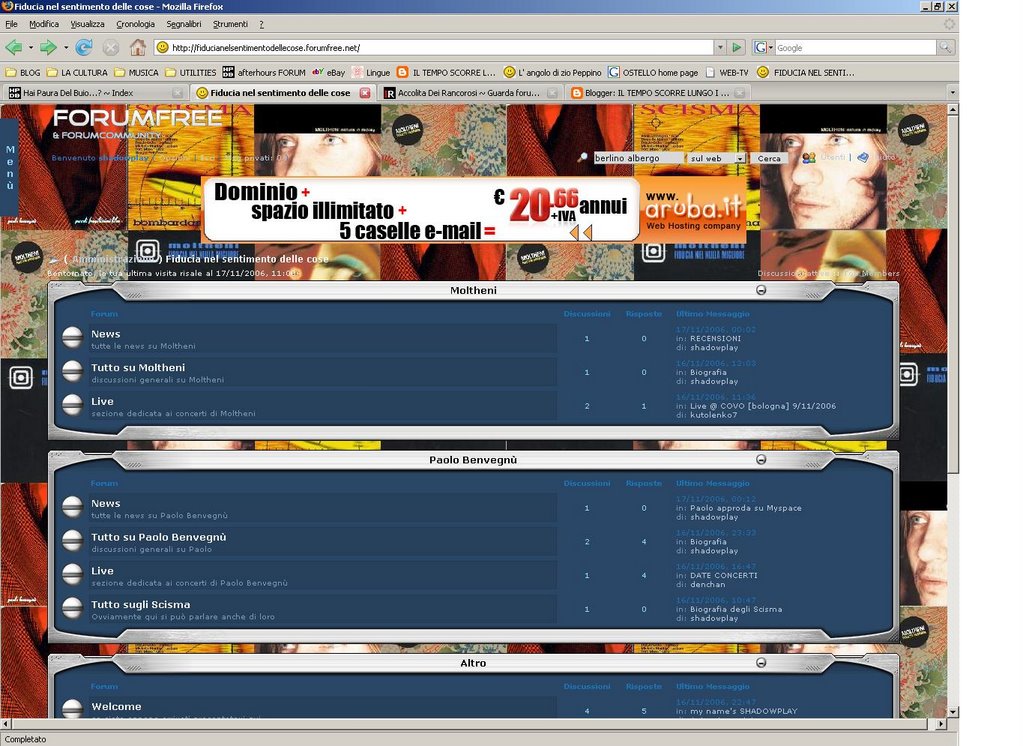
Task: Expand the address bar URL history dropdown
Action: (x=720, y=48)
